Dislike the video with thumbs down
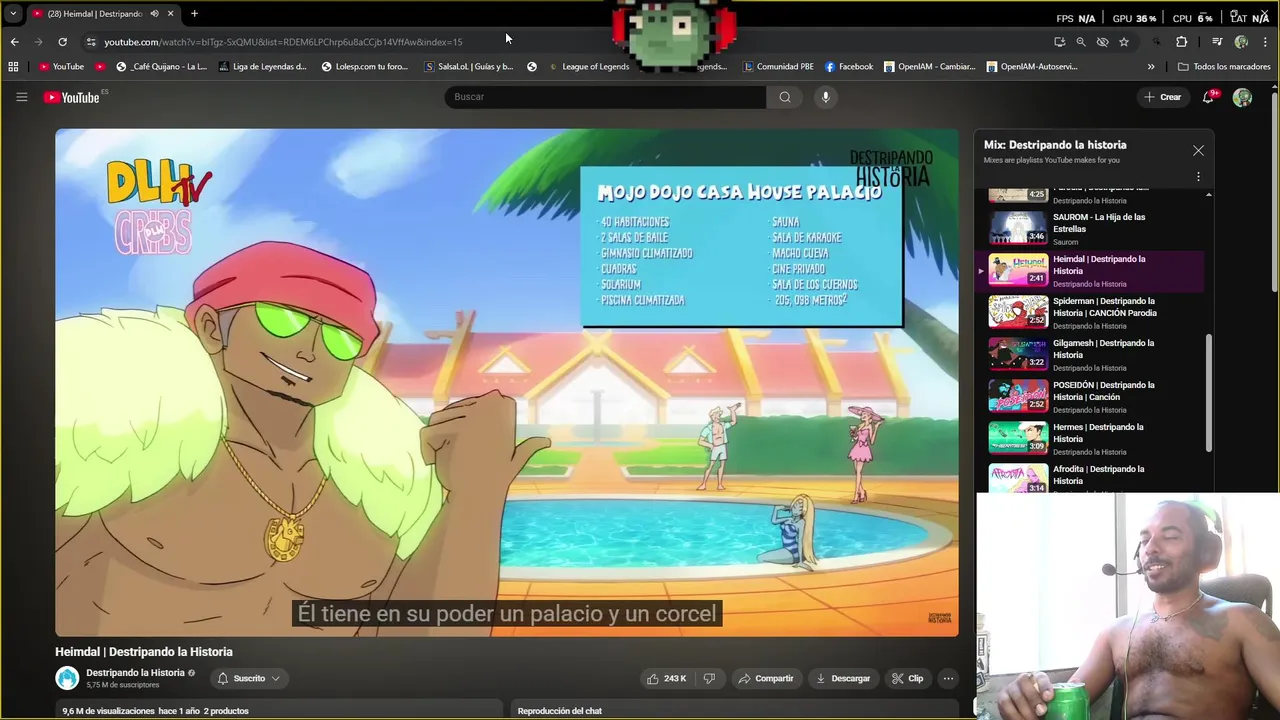 [709, 678]
